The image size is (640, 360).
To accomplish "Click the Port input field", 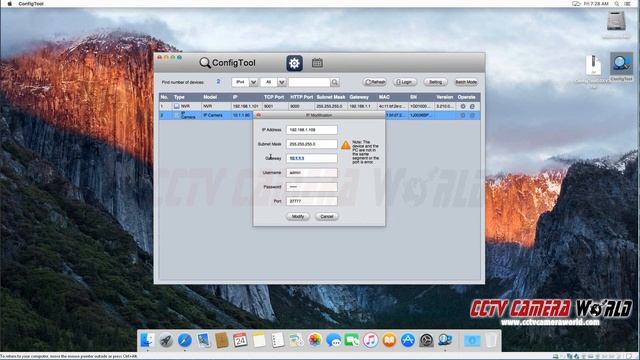I will [312, 201].
